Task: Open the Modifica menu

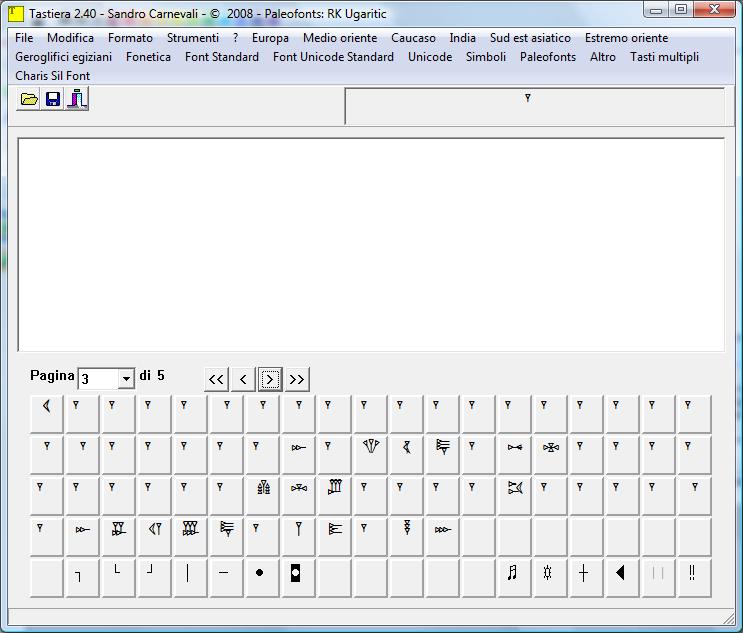Action: pyautogui.click(x=71, y=38)
